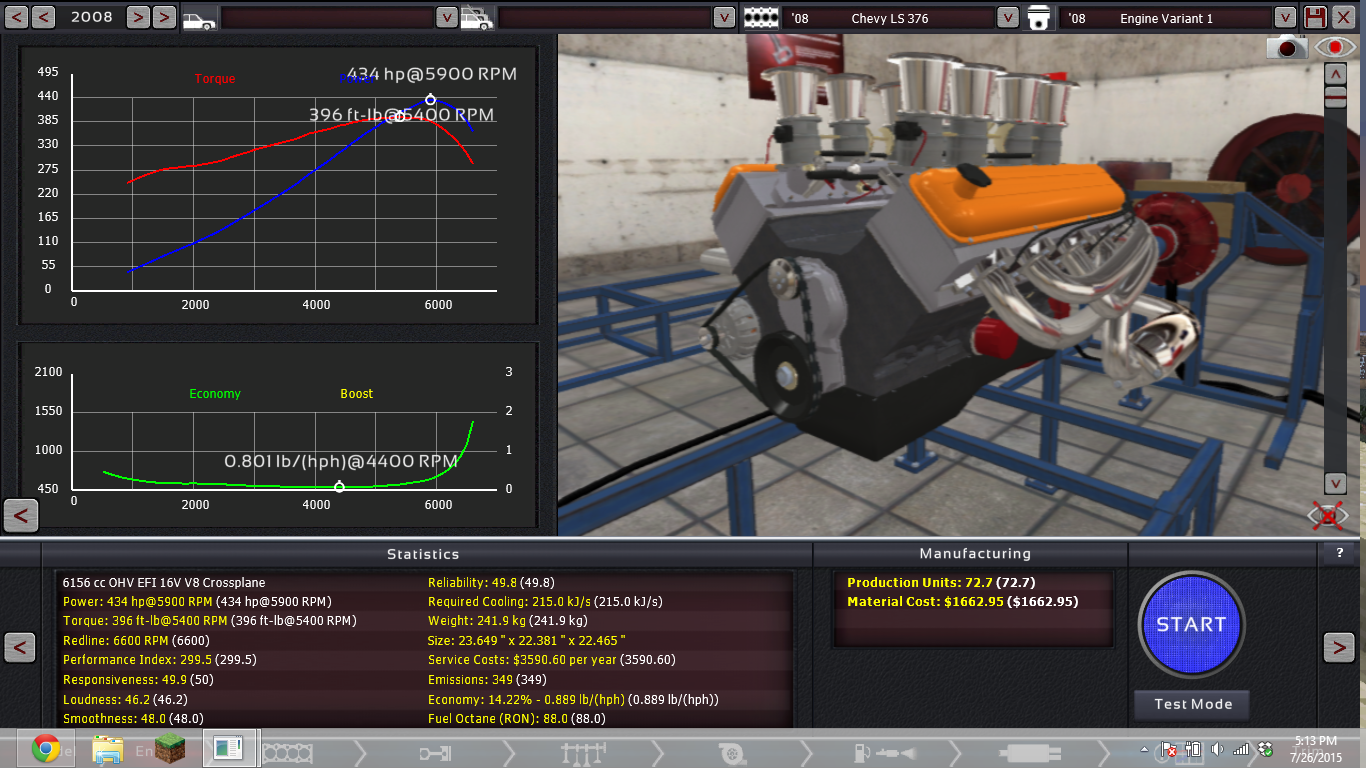Image resolution: width=1366 pixels, height=768 pixels.
Task: Click the Statistics panel header
Action: (423, 554)
